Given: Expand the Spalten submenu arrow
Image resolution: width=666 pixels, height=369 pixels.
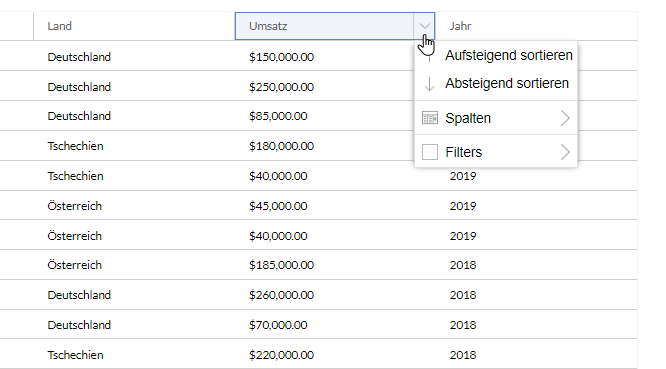Looking at the screenshot, I should (565, 118).
